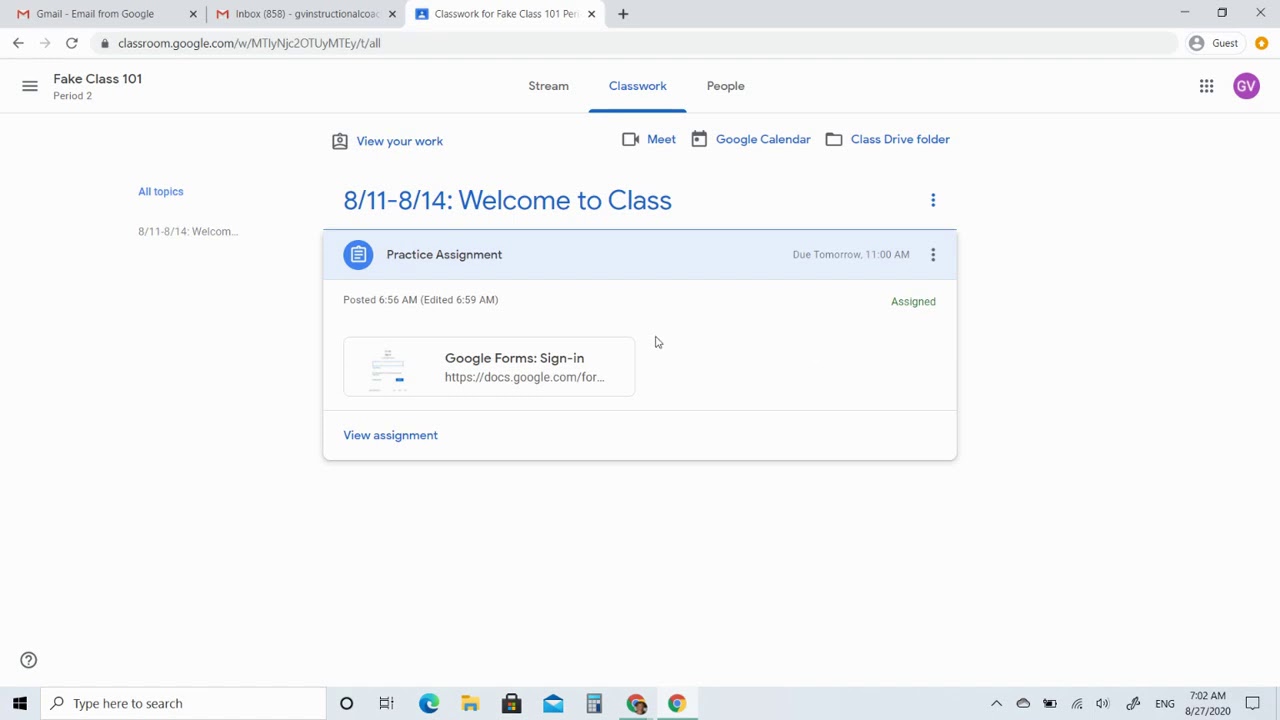1280x720 pixels.
Task: Open the taskbar volume control
Action: tap(1102, 703)
